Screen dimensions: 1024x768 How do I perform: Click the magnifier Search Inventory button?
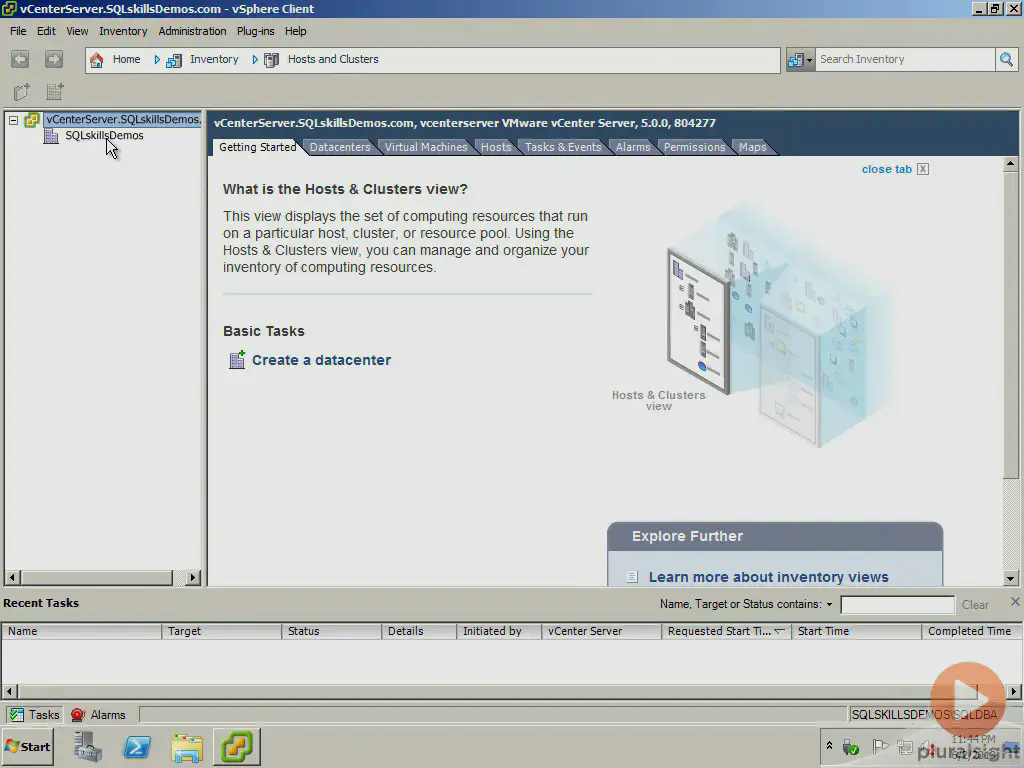1006,59
